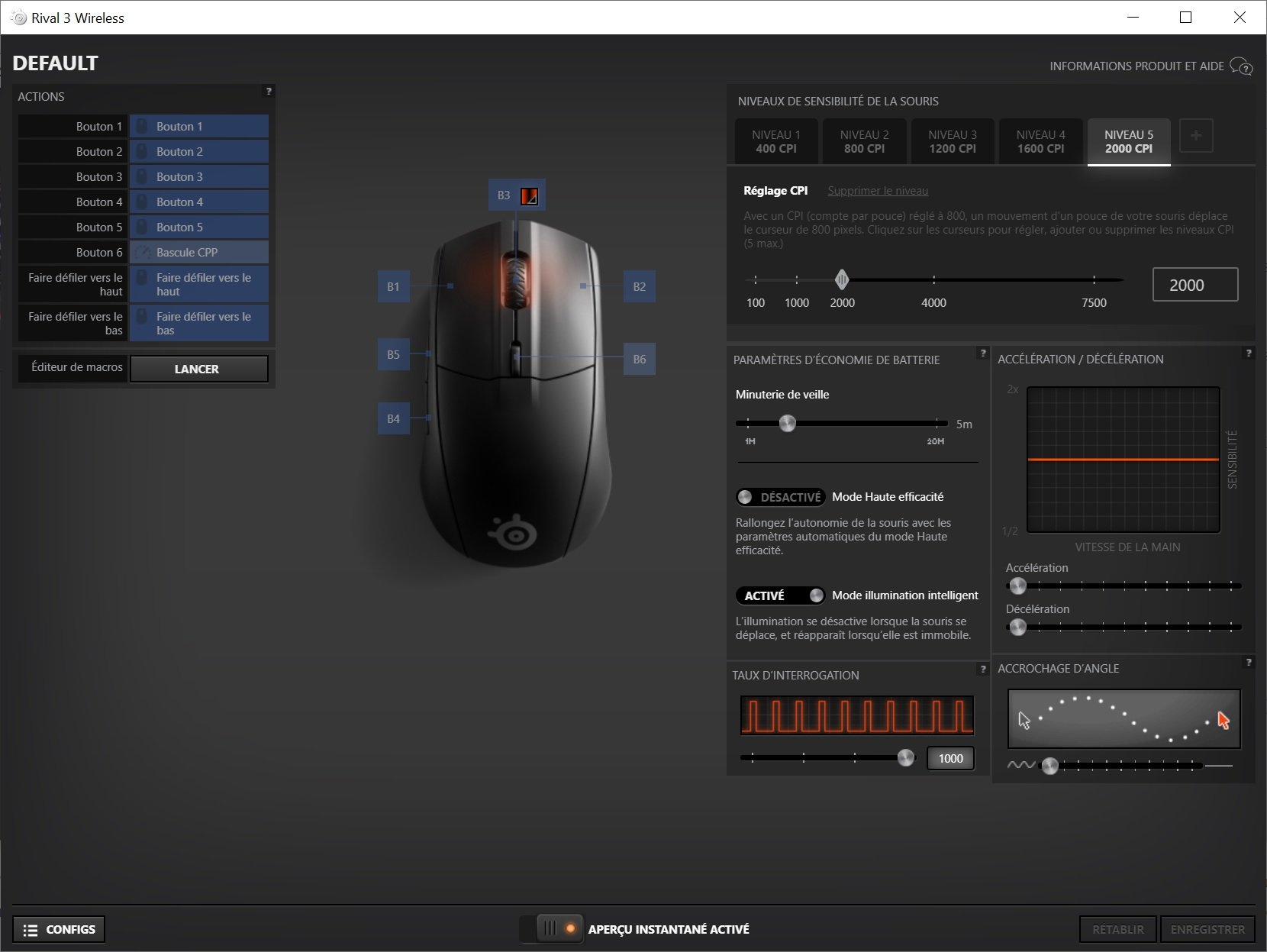Click the acceleration sensitivity graph
Screen dimensions: 1267x952
point(1124,460)
